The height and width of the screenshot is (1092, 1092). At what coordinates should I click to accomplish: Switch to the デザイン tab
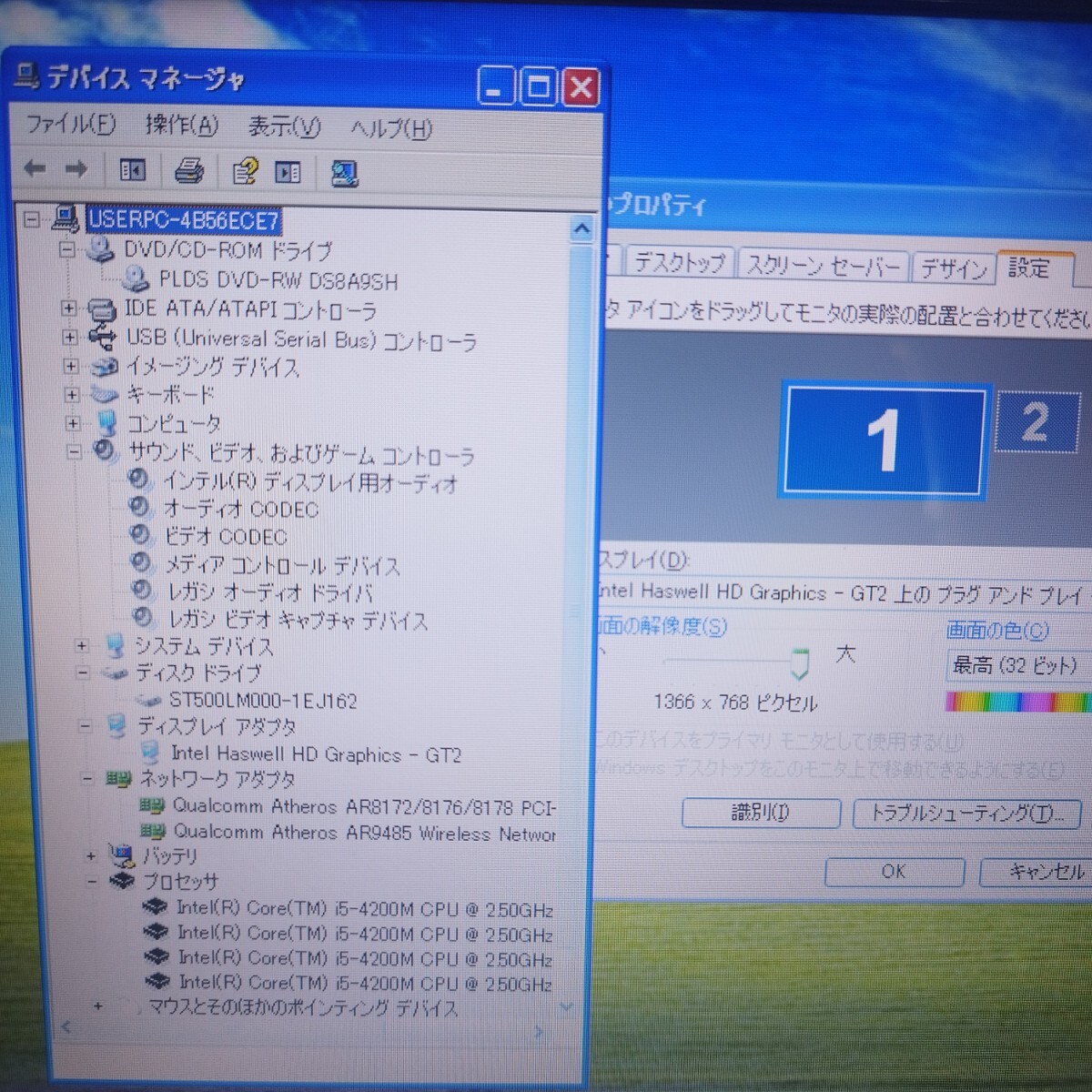[953, 268]
